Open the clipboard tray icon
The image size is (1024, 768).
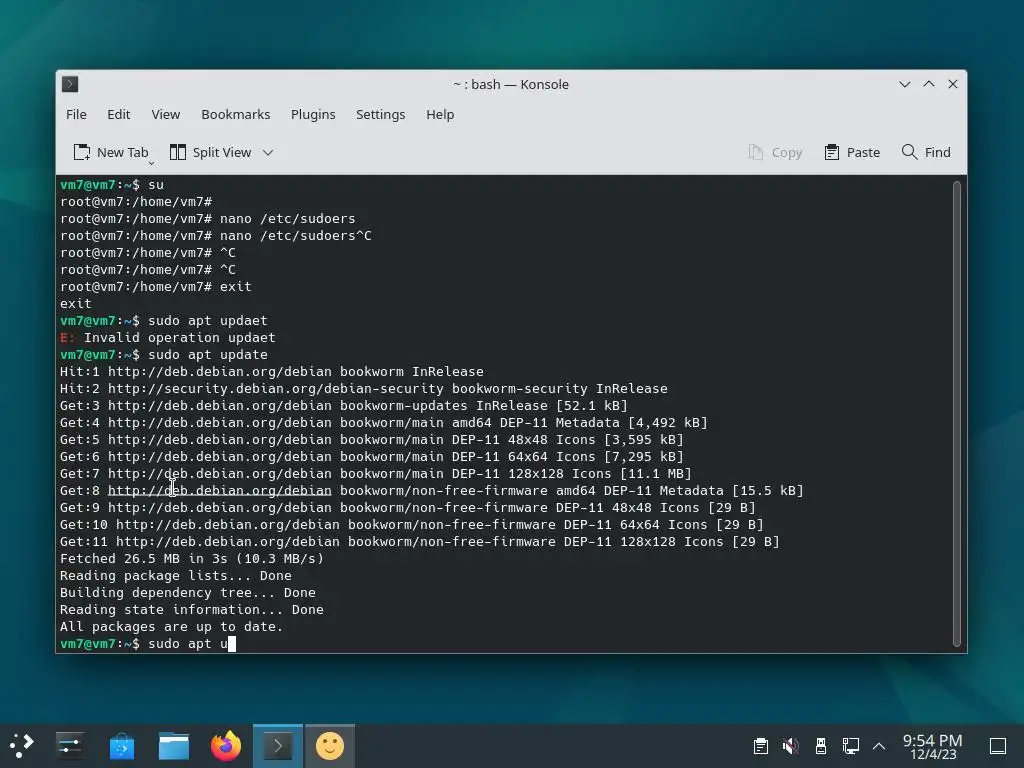(760, 746)
